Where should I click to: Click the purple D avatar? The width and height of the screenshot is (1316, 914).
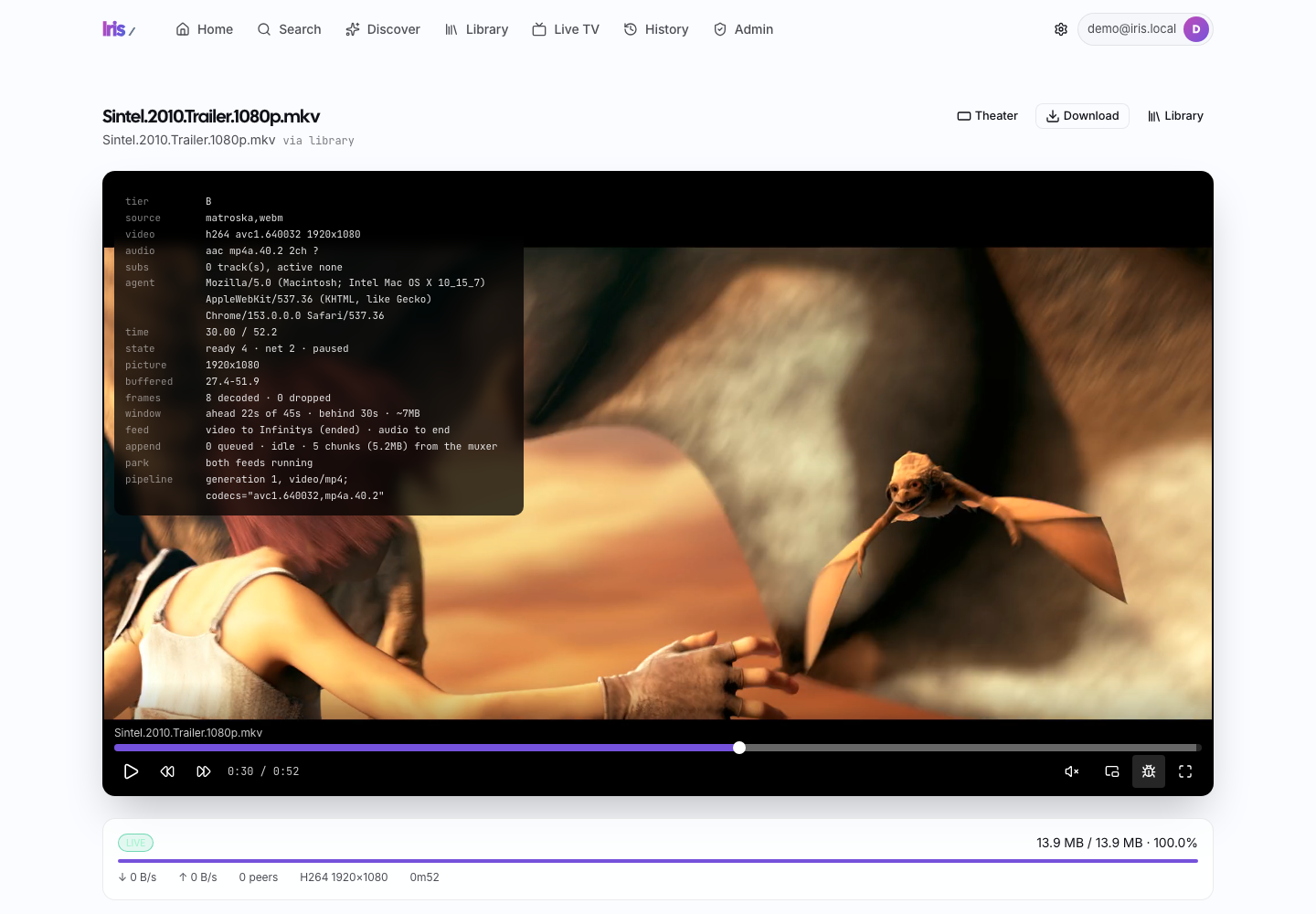click(x=1196, y=29)
